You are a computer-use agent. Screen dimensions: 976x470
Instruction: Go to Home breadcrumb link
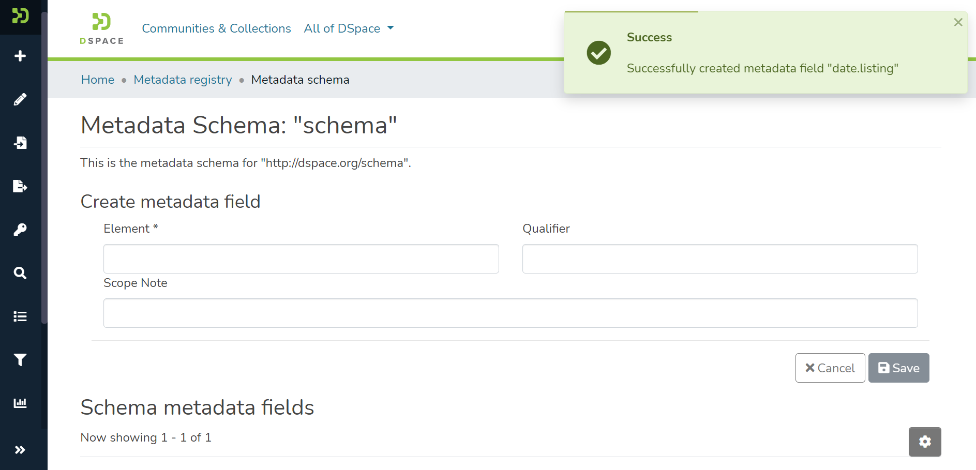coord(97,80)
